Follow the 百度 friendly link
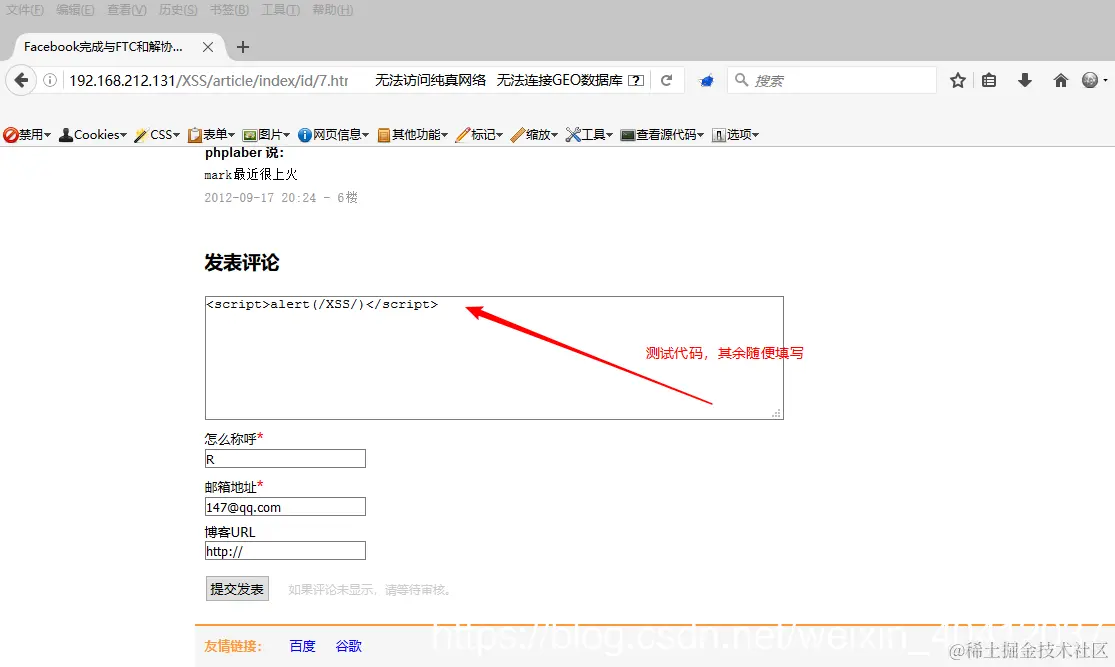 click(302, 646)
